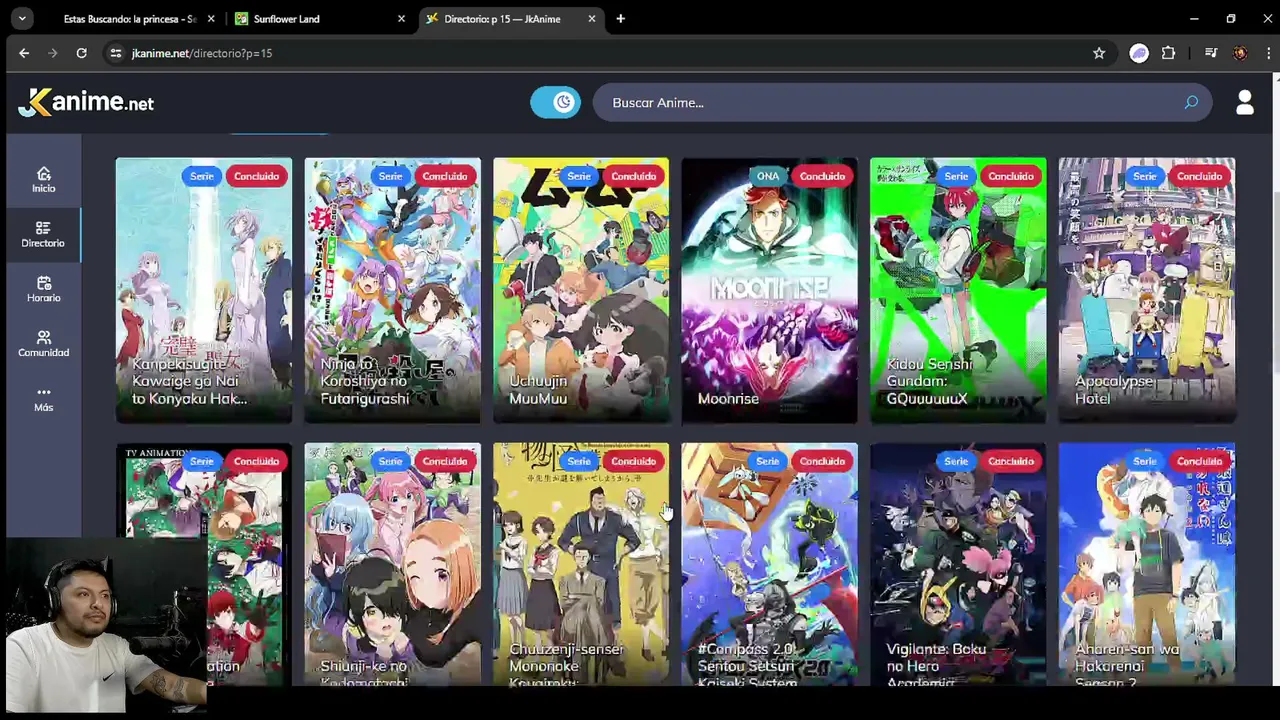The height and width of the screenshot is (720, 1280).
Task: Close the Sunflower Land tab
Action: [x=401, y=19]
